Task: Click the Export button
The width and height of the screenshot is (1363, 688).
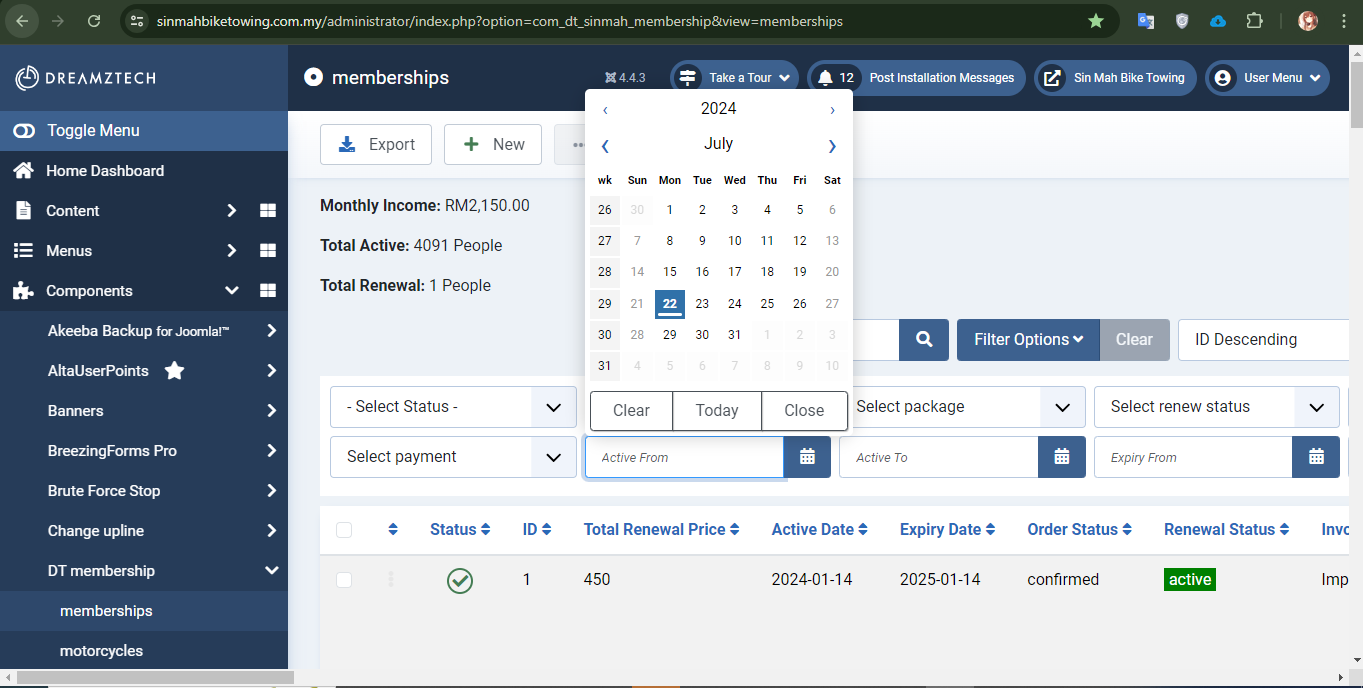Action: (x=376, y=145)
